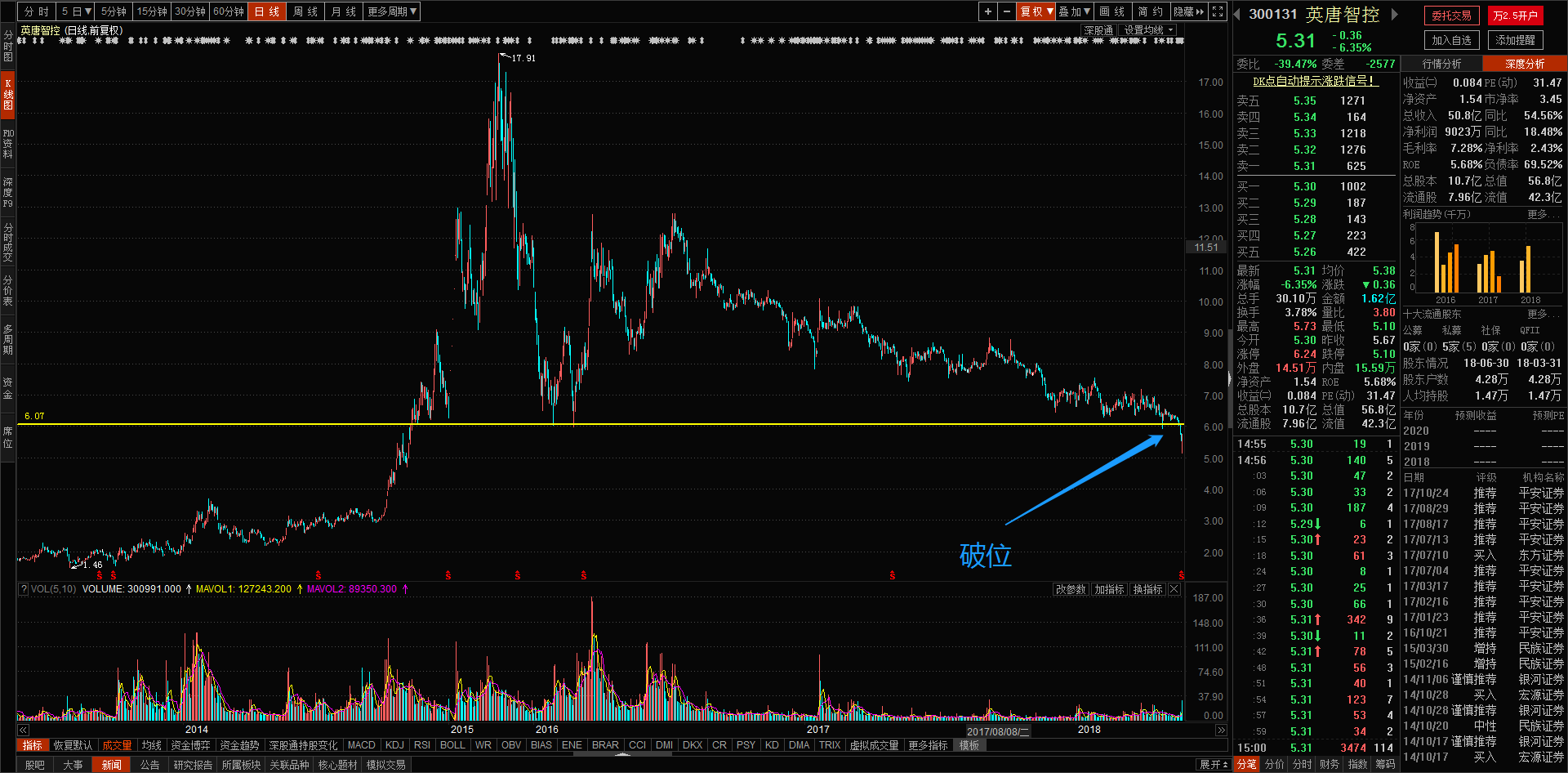Click the 恢复默认 reset indicators button
The image size is (1568, 773).
(x=73, y=745)
